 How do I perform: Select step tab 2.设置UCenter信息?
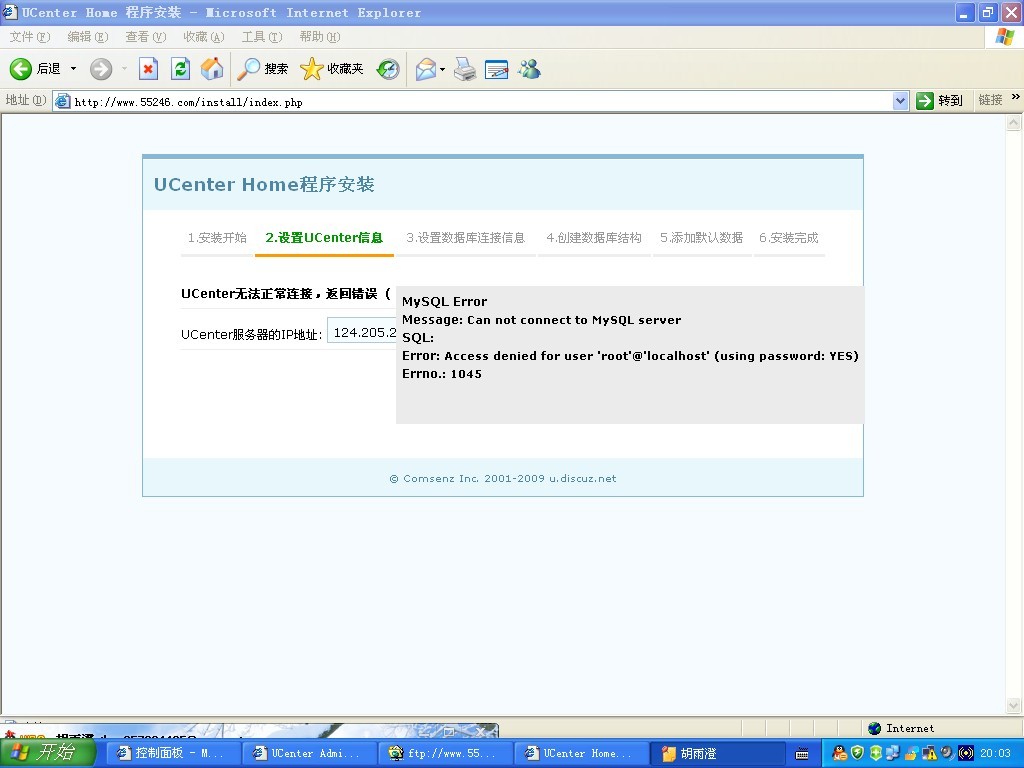pos(324,238)
